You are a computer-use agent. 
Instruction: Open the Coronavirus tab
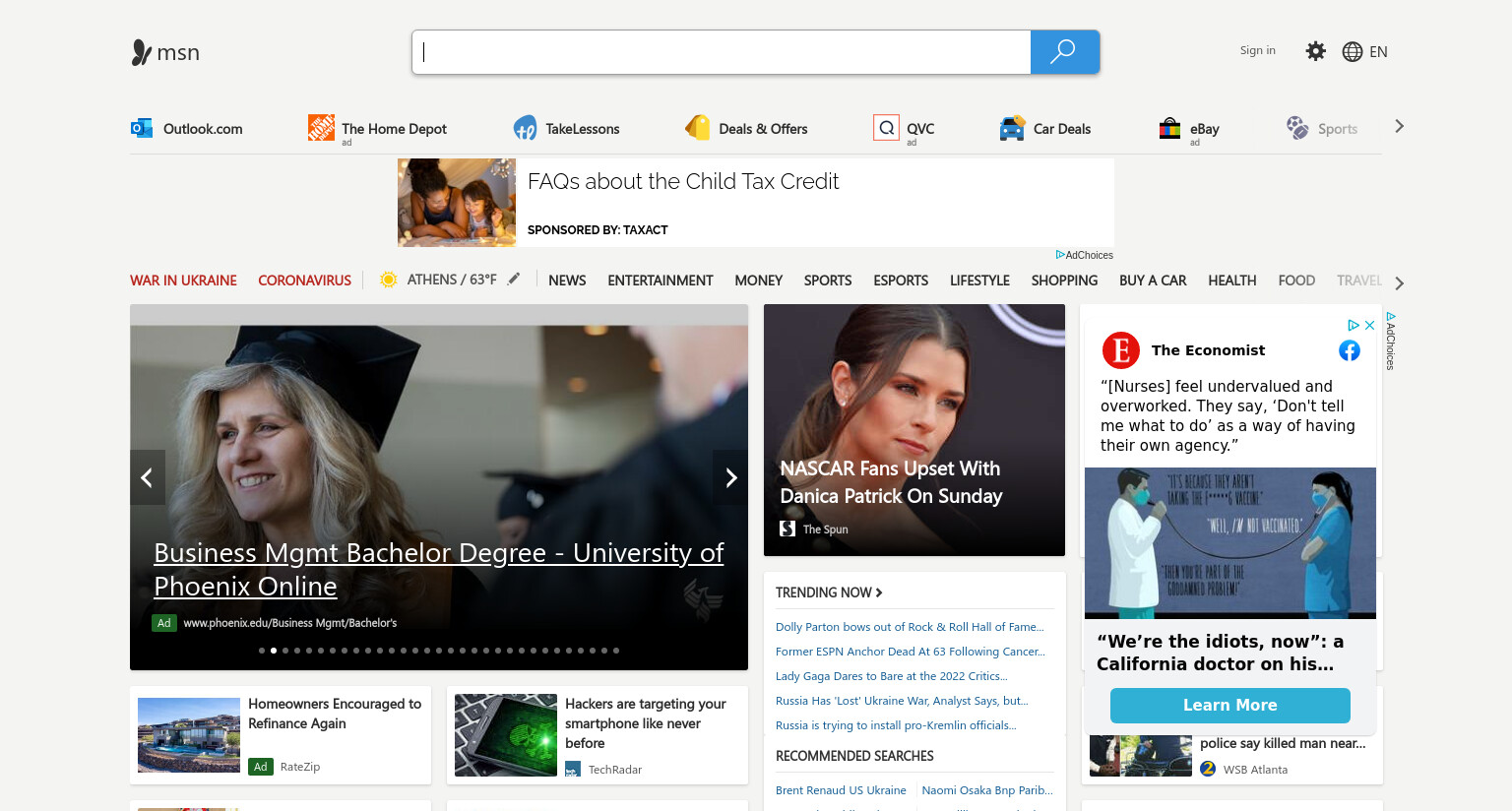point(304,281)
